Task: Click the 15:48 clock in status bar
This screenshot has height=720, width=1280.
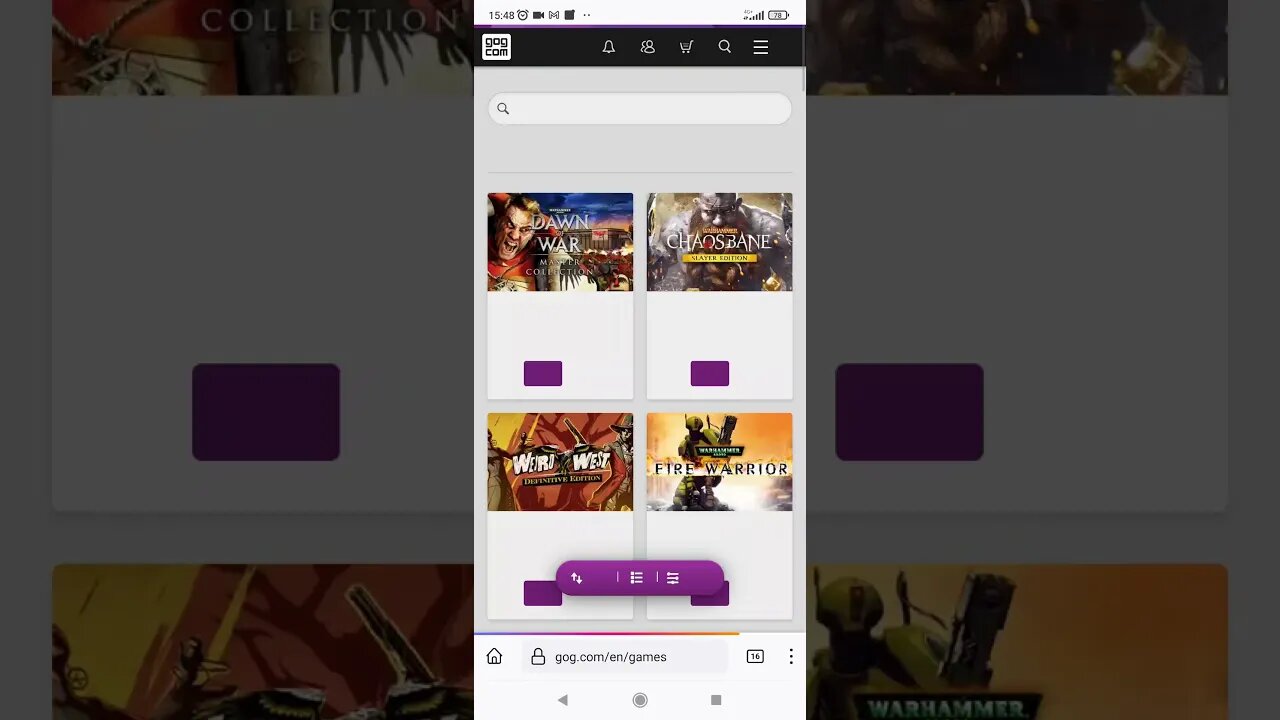Action: [x=501, y=15]
